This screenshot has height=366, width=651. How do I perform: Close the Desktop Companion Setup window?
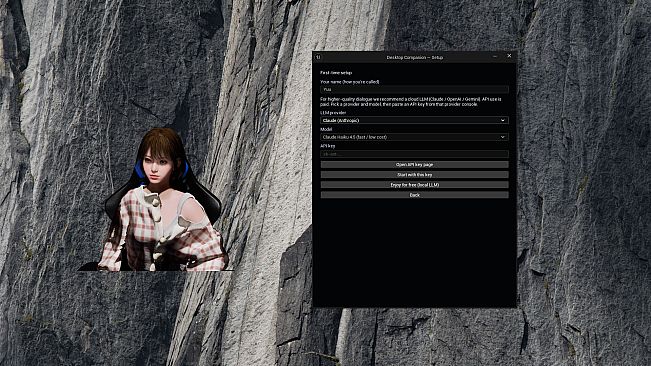509,56
